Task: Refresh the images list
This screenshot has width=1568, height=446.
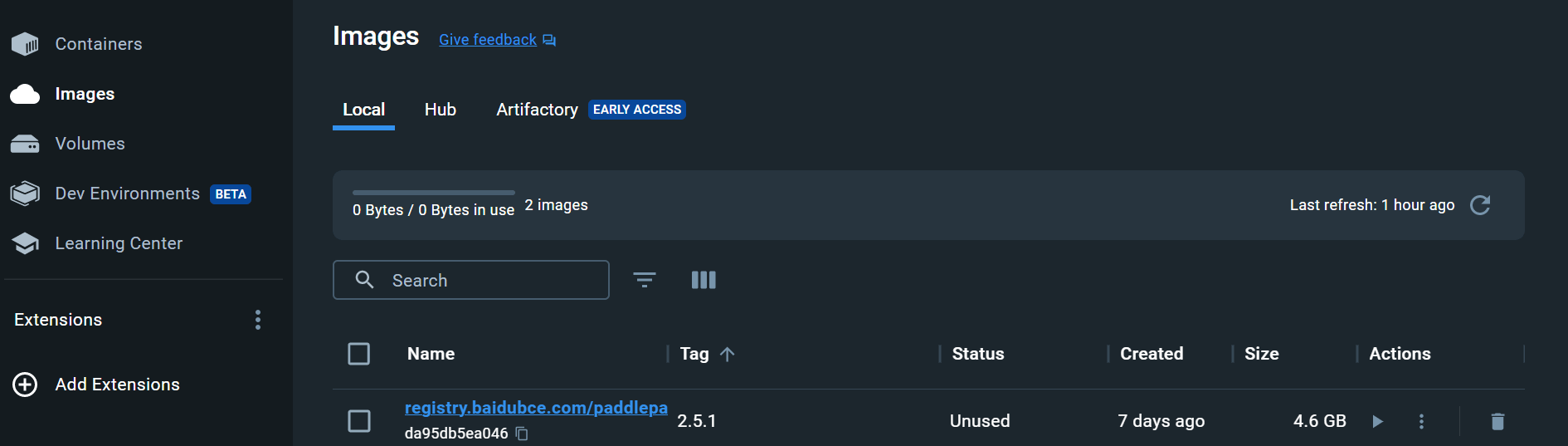Action: [x=1480, y=205]
